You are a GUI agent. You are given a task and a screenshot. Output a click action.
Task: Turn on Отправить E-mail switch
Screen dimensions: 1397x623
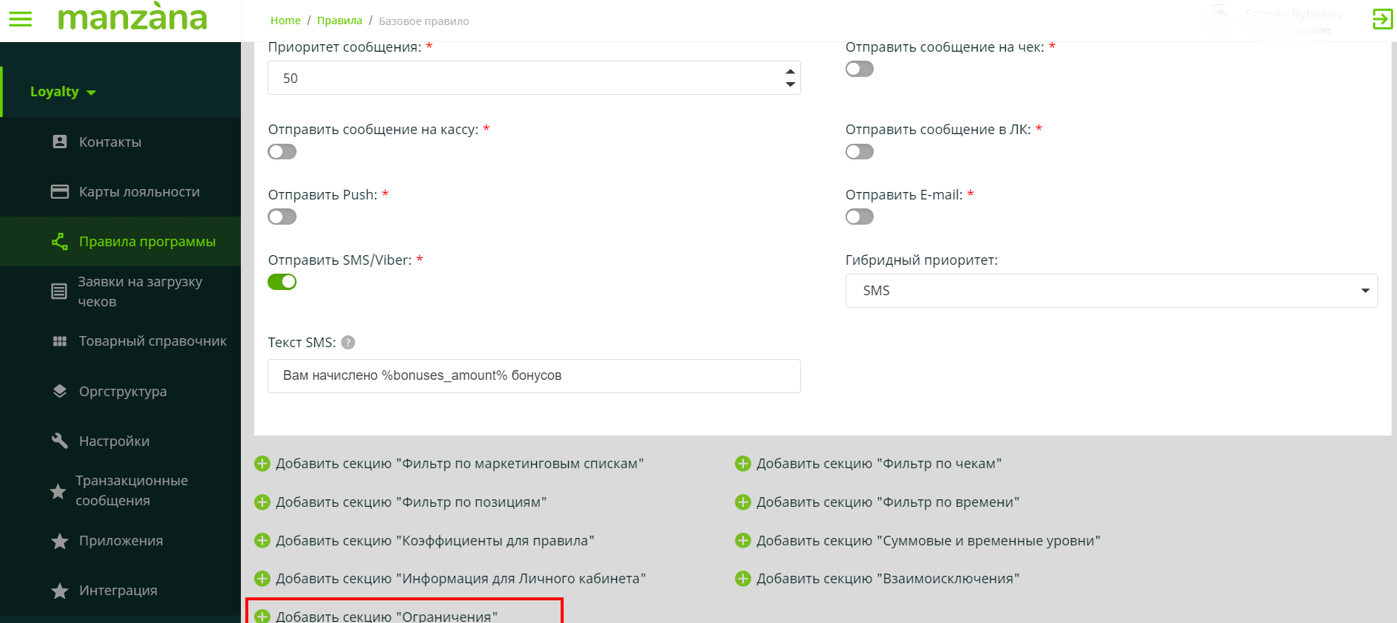coord(859,217)
